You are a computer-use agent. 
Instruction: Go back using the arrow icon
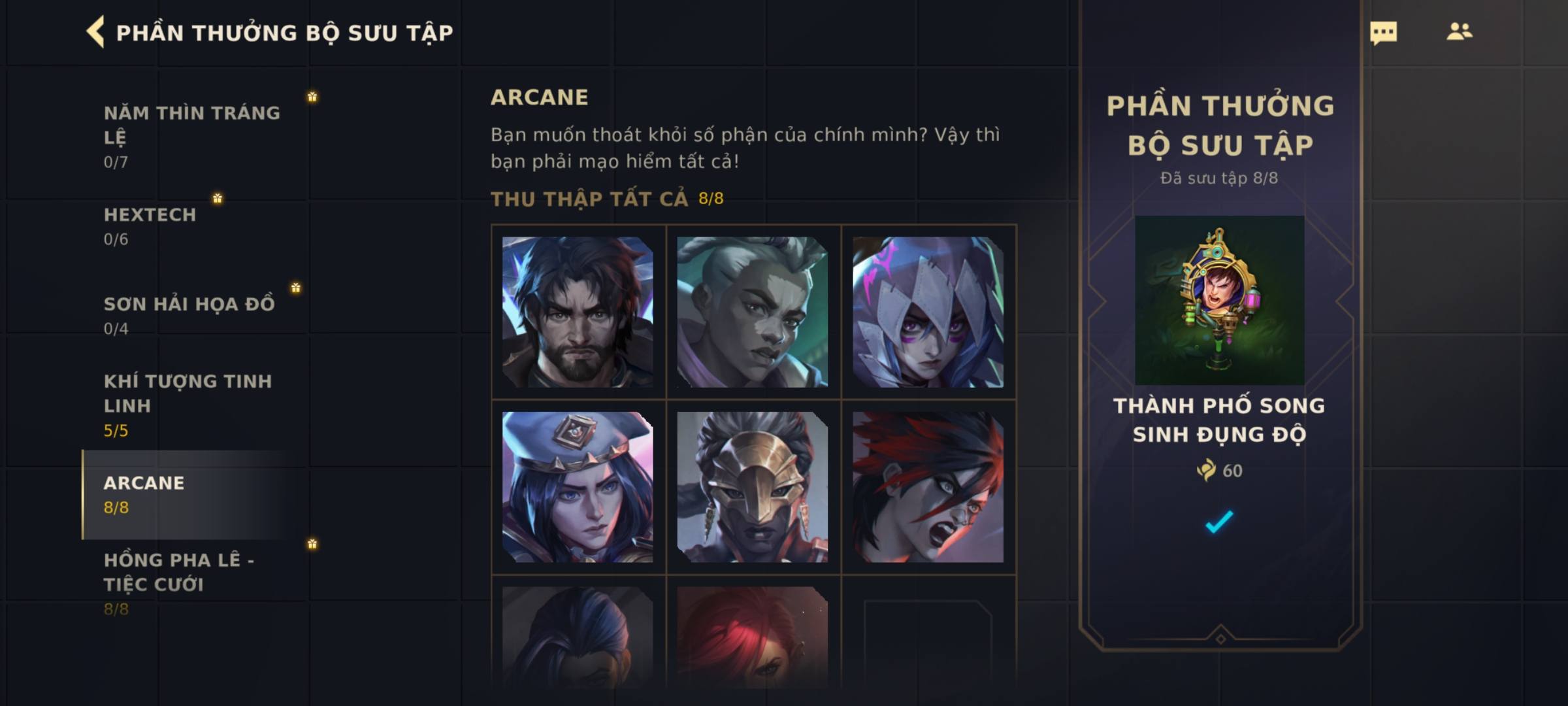(95, 32)
